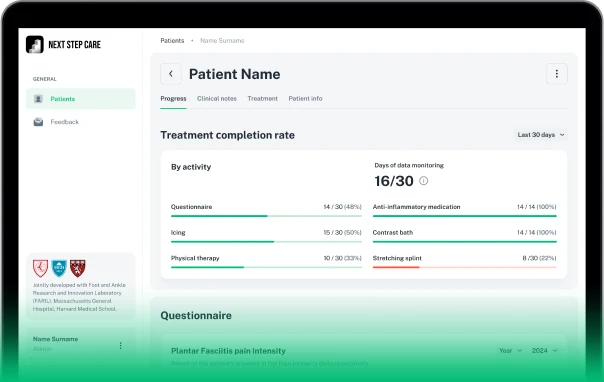This screenshot has width=604, height=382.
Task: Click the blue MGH shield logo
Action: tap(59, 268)
